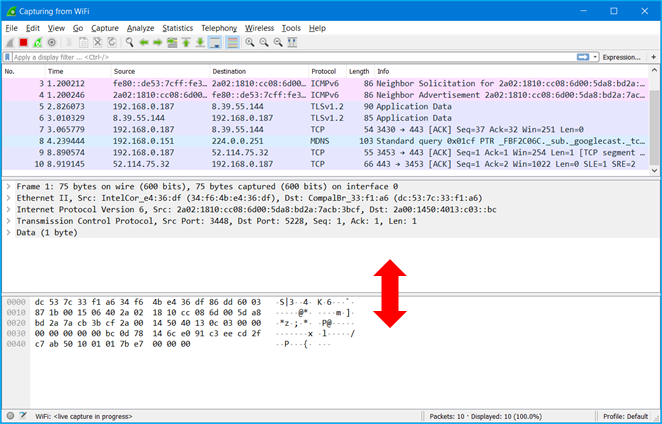662x424 pixels.
Task: Restart the current capture
Action: click(38, 42)
